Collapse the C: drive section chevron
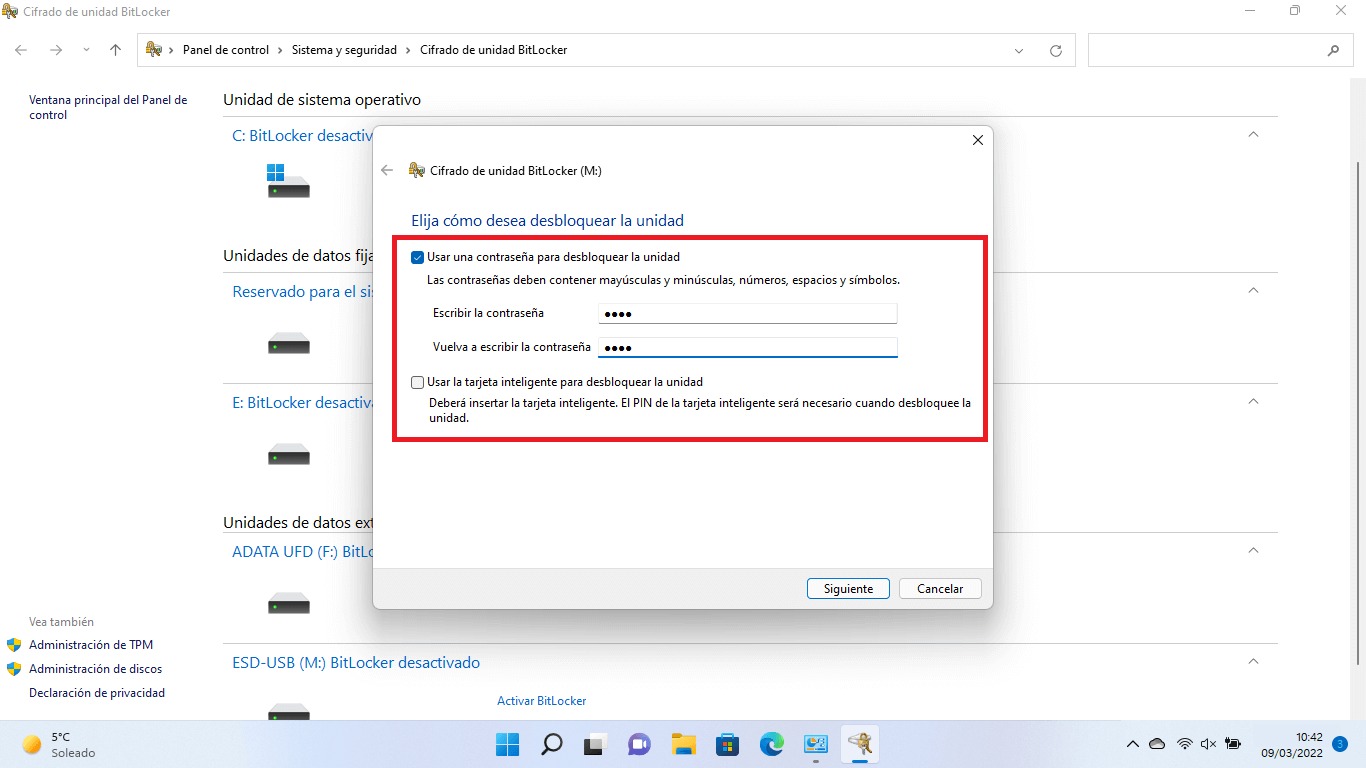The height and width of the screenshot is (768, 1366). (1253, 134)
